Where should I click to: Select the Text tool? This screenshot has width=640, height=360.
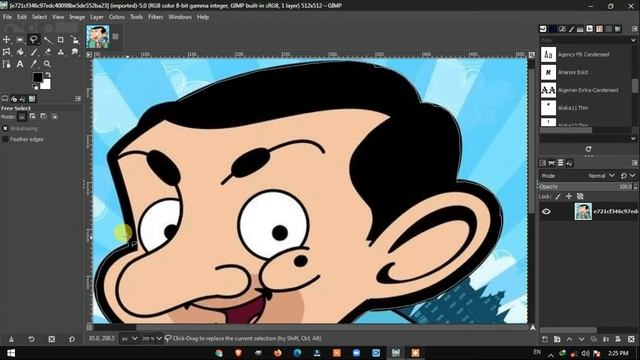click(x=20, y=64)
